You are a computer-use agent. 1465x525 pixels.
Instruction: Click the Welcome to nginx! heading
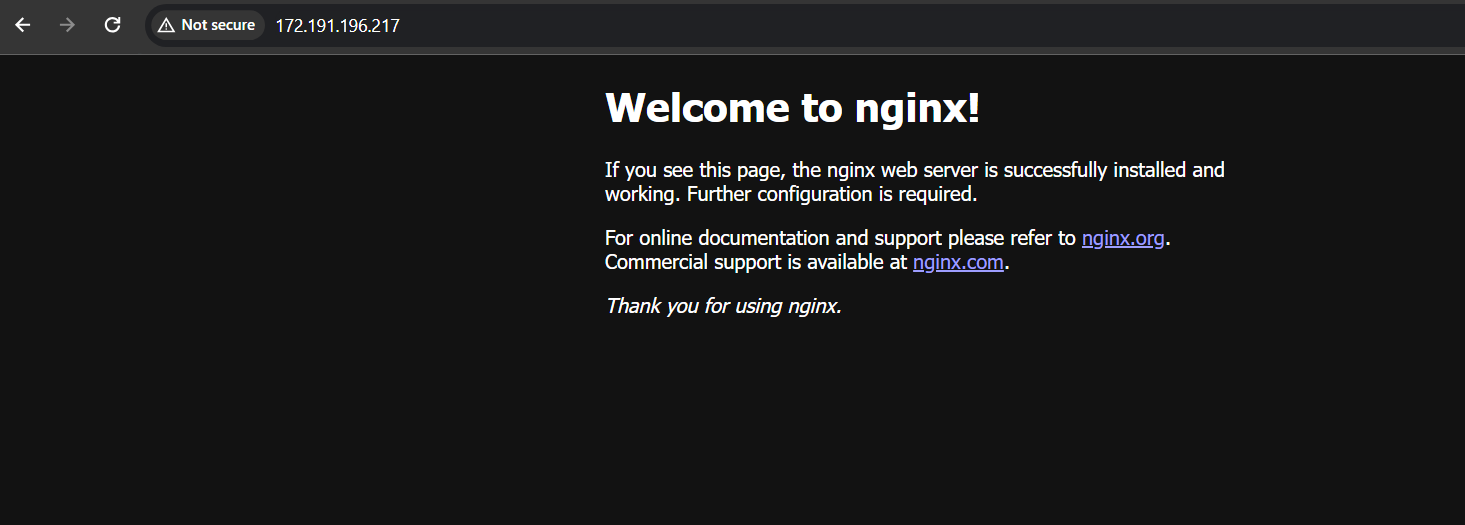click(793, 107)
